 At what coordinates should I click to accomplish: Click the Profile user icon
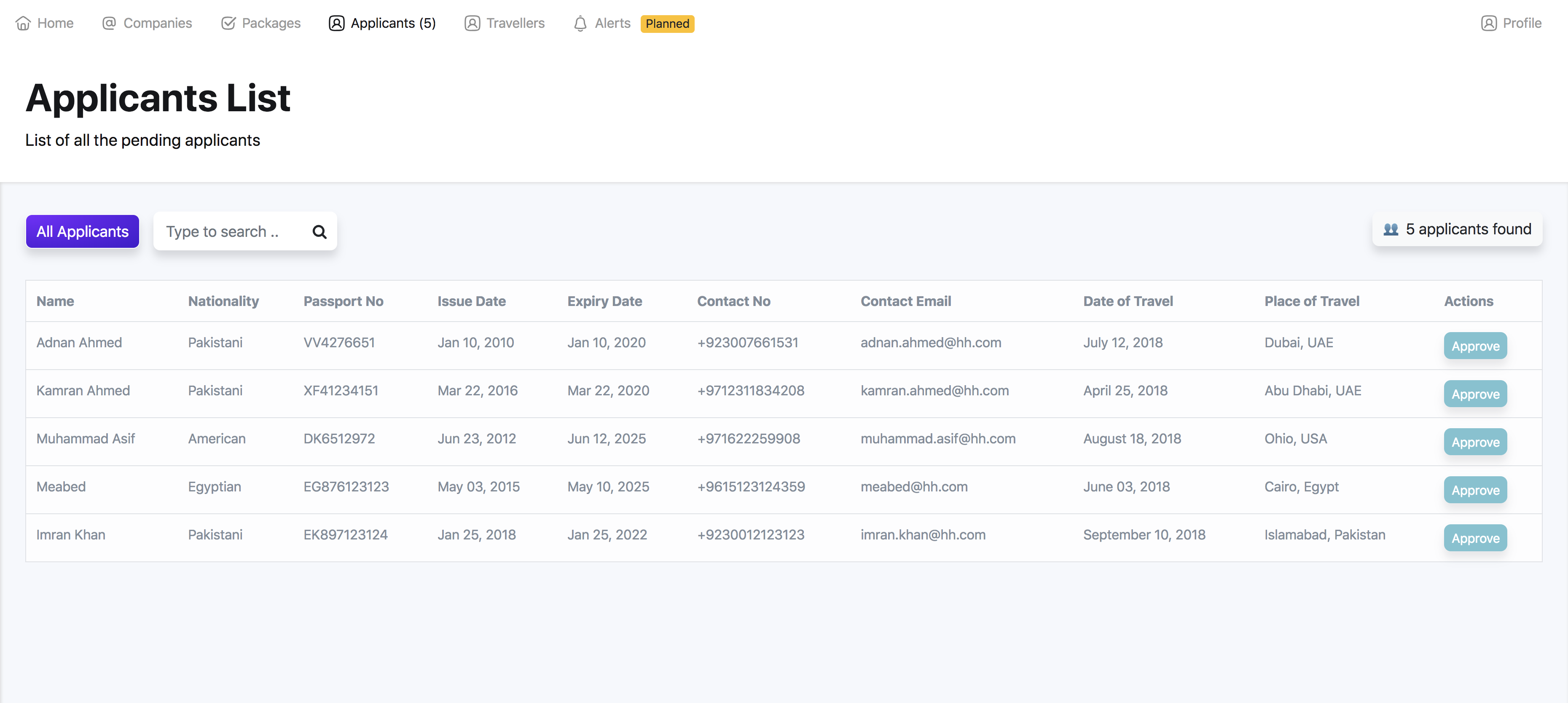click(1489, 23)
